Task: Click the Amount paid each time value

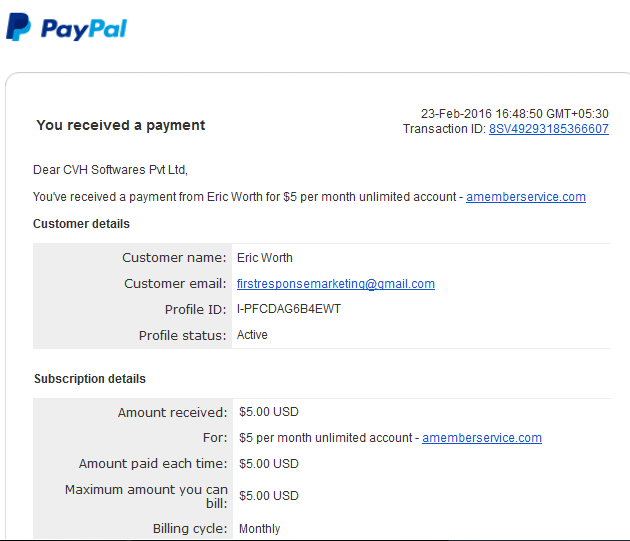Action: 269,464
